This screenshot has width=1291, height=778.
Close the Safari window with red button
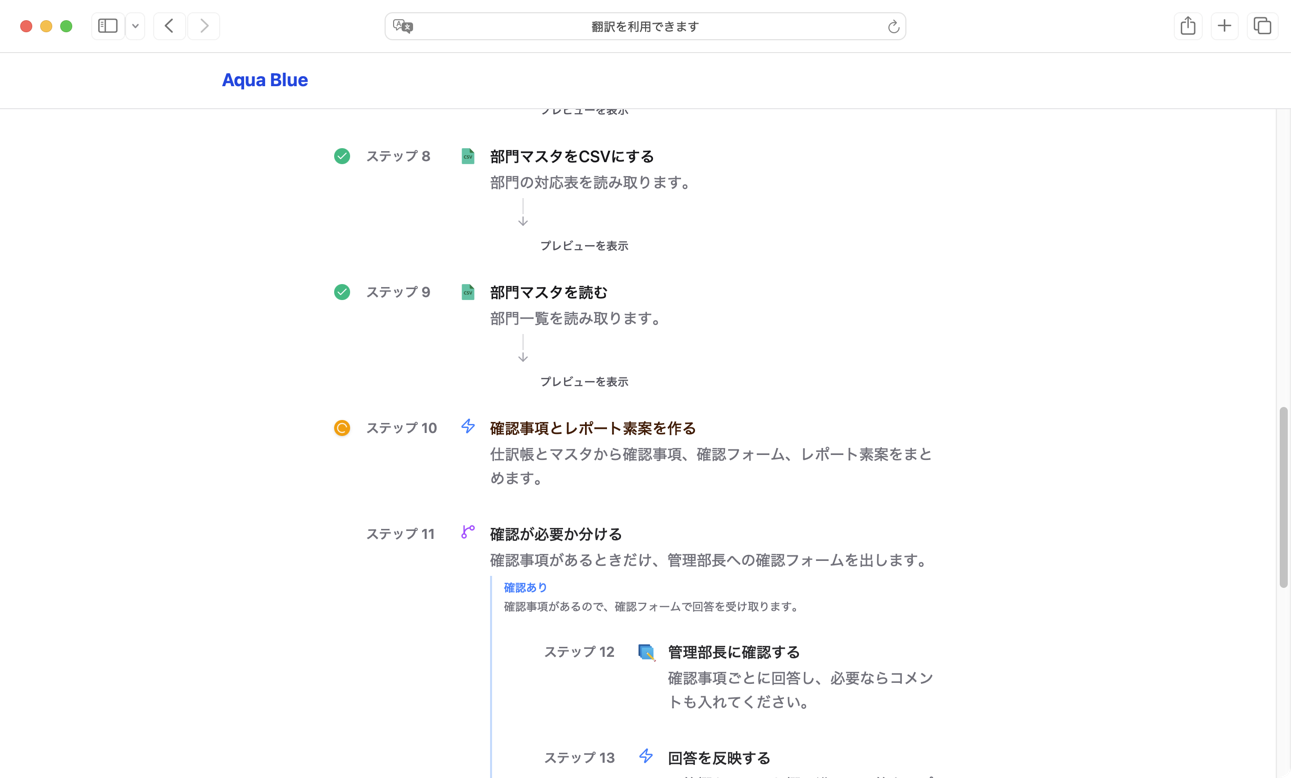(x=26, y=26)
